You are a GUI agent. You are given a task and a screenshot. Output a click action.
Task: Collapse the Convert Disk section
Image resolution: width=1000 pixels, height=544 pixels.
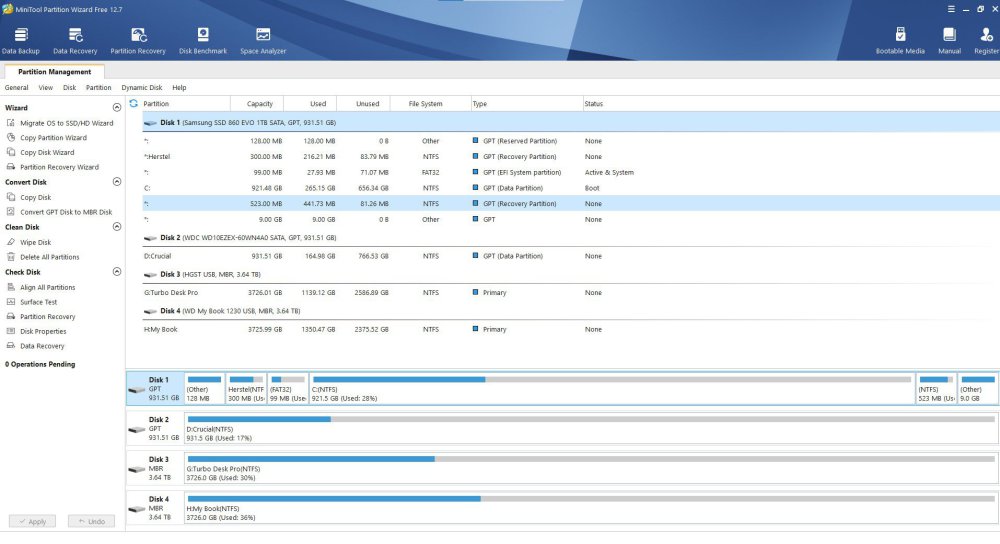point(117,182)
